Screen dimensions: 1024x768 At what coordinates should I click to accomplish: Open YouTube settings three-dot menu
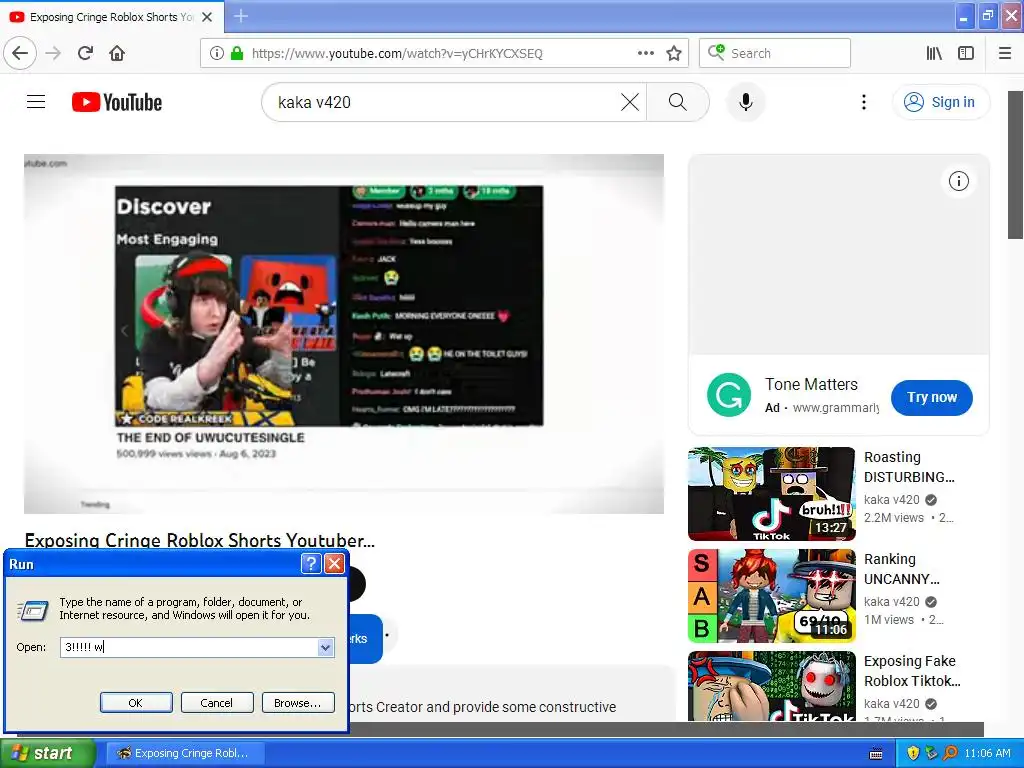click(863, 102)
